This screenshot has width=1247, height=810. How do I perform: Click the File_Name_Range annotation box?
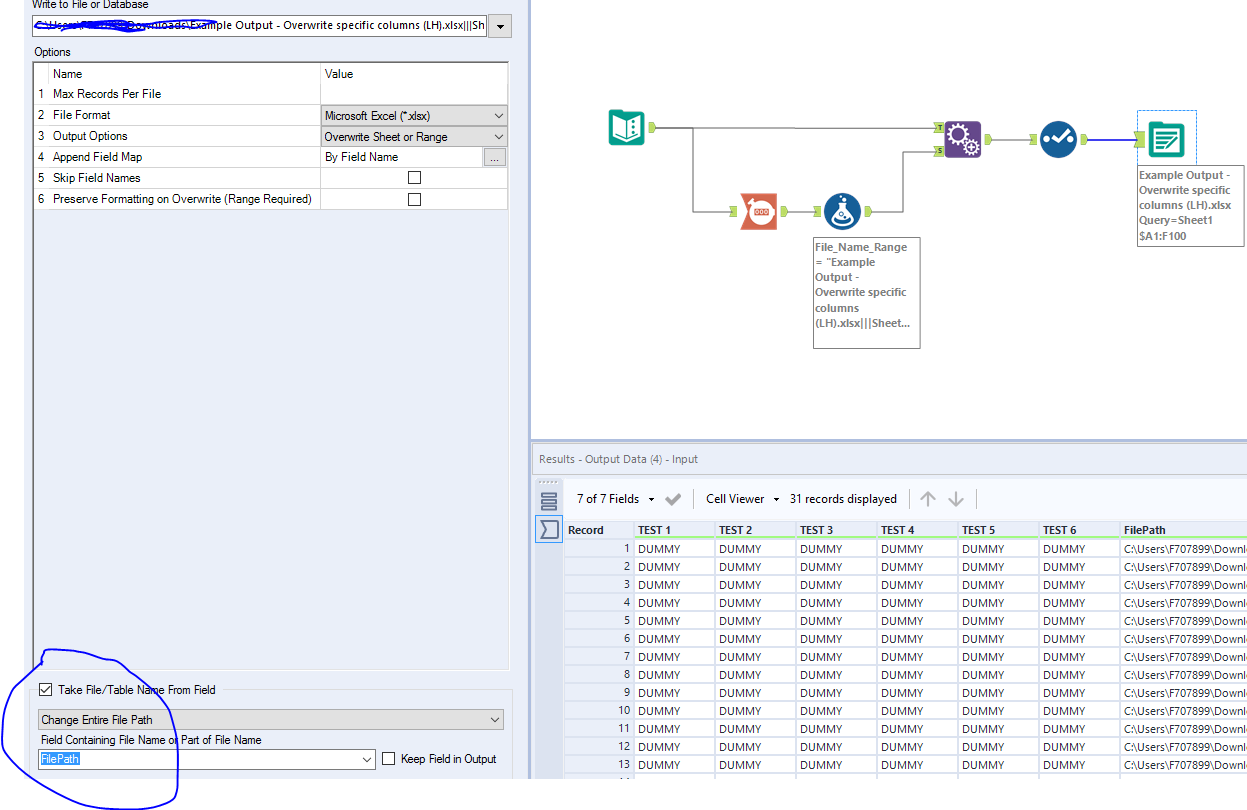pyautogui.click(x=866, y=292)
